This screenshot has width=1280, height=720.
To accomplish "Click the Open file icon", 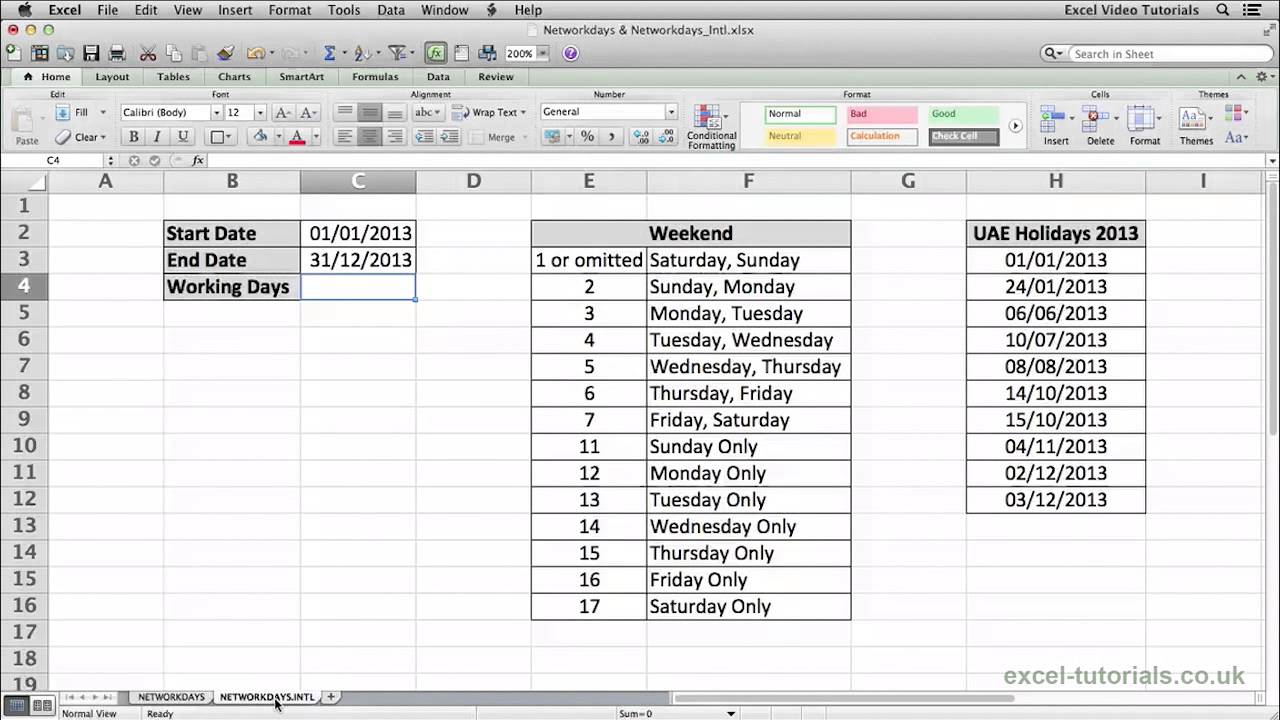I will tap(66, 53).
